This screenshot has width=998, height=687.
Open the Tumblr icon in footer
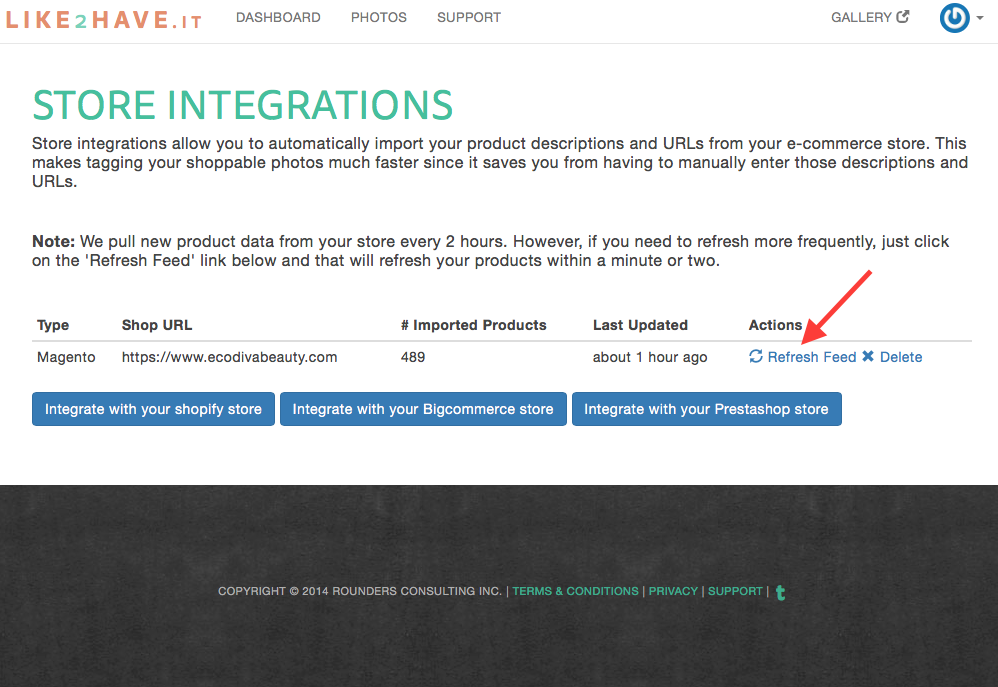click(x=780, y=592)
